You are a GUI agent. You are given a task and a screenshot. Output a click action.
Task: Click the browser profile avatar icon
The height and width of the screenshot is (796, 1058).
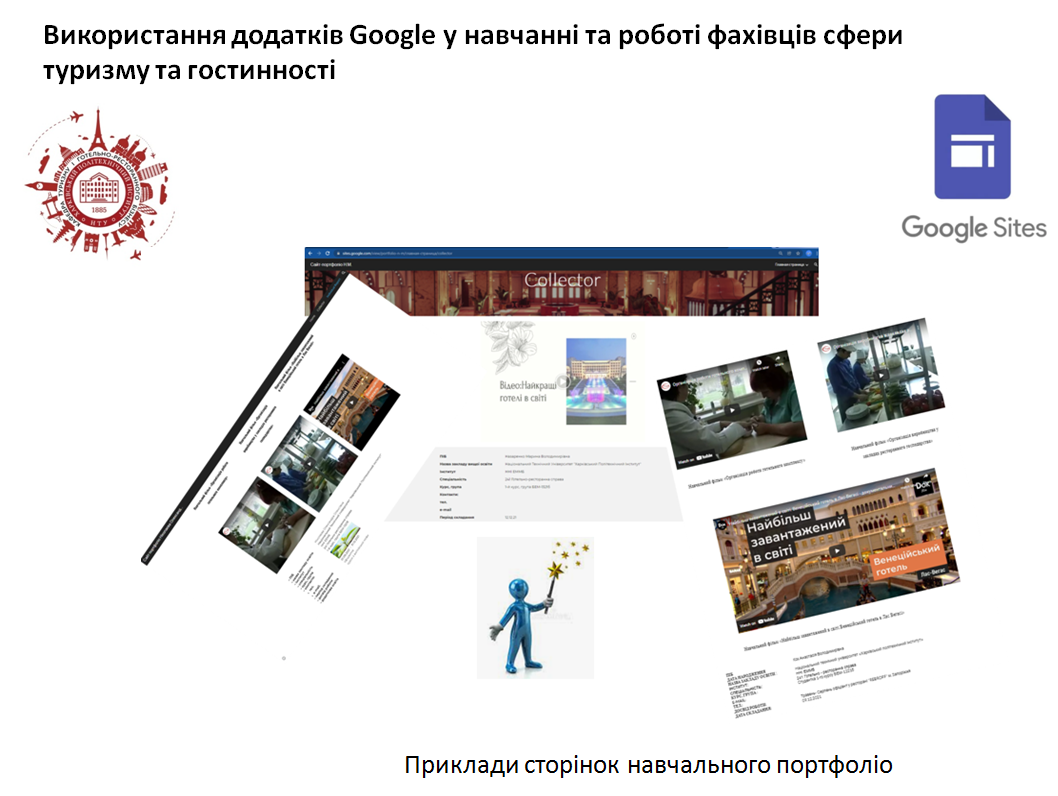808,254
